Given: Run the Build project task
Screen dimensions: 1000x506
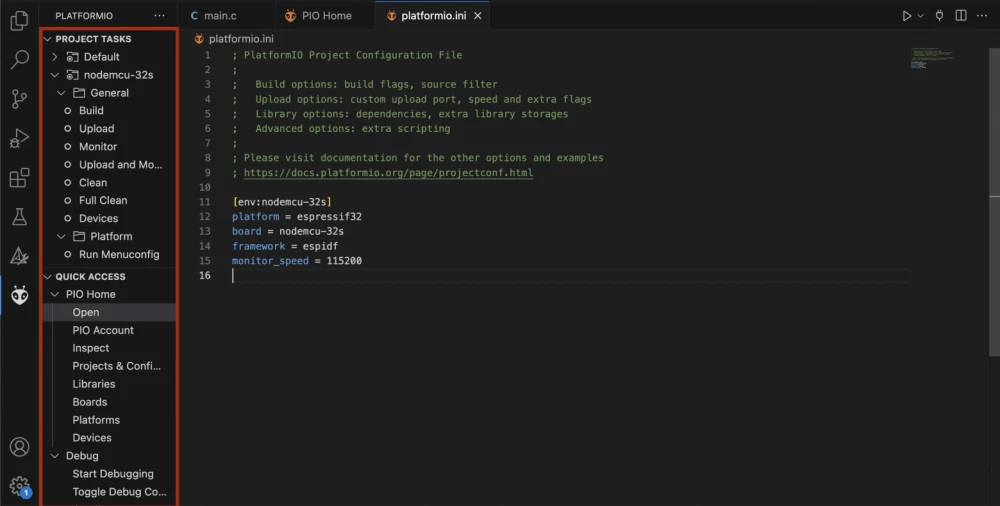Looking at the screenshot, I should click(91, 111).
